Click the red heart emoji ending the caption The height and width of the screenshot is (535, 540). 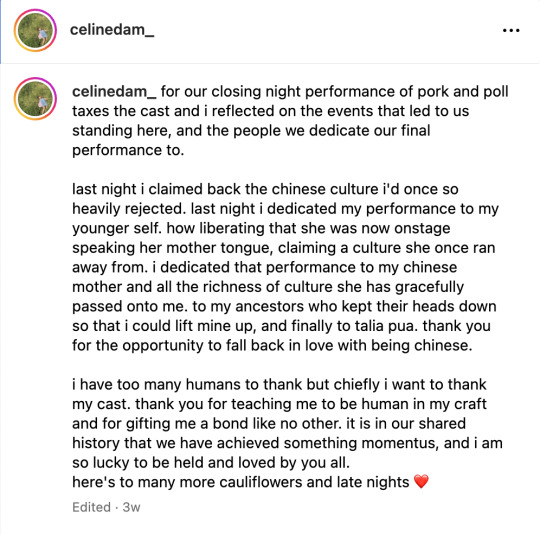[421, 481]
